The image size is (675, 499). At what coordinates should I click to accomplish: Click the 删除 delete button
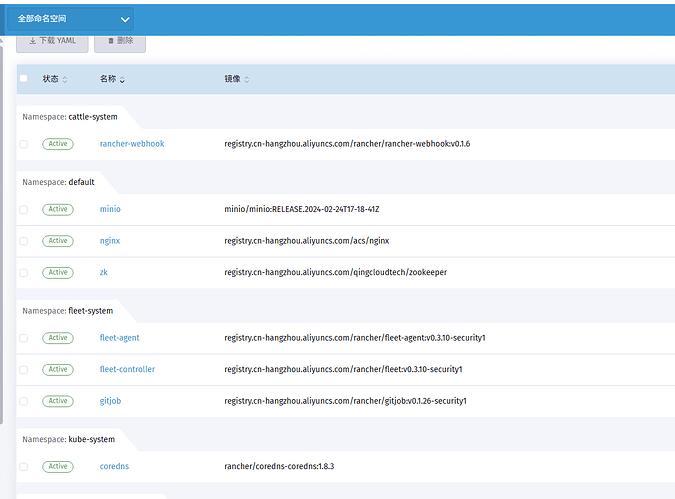[120, 41]
